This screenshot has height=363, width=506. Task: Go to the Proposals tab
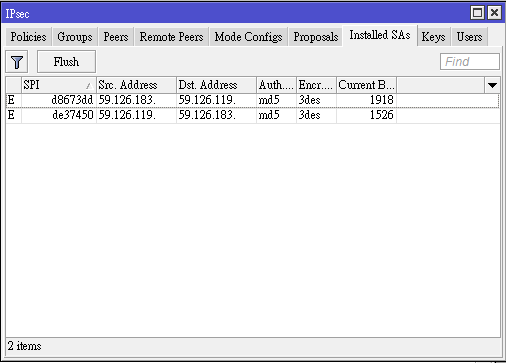coord(316,37)
